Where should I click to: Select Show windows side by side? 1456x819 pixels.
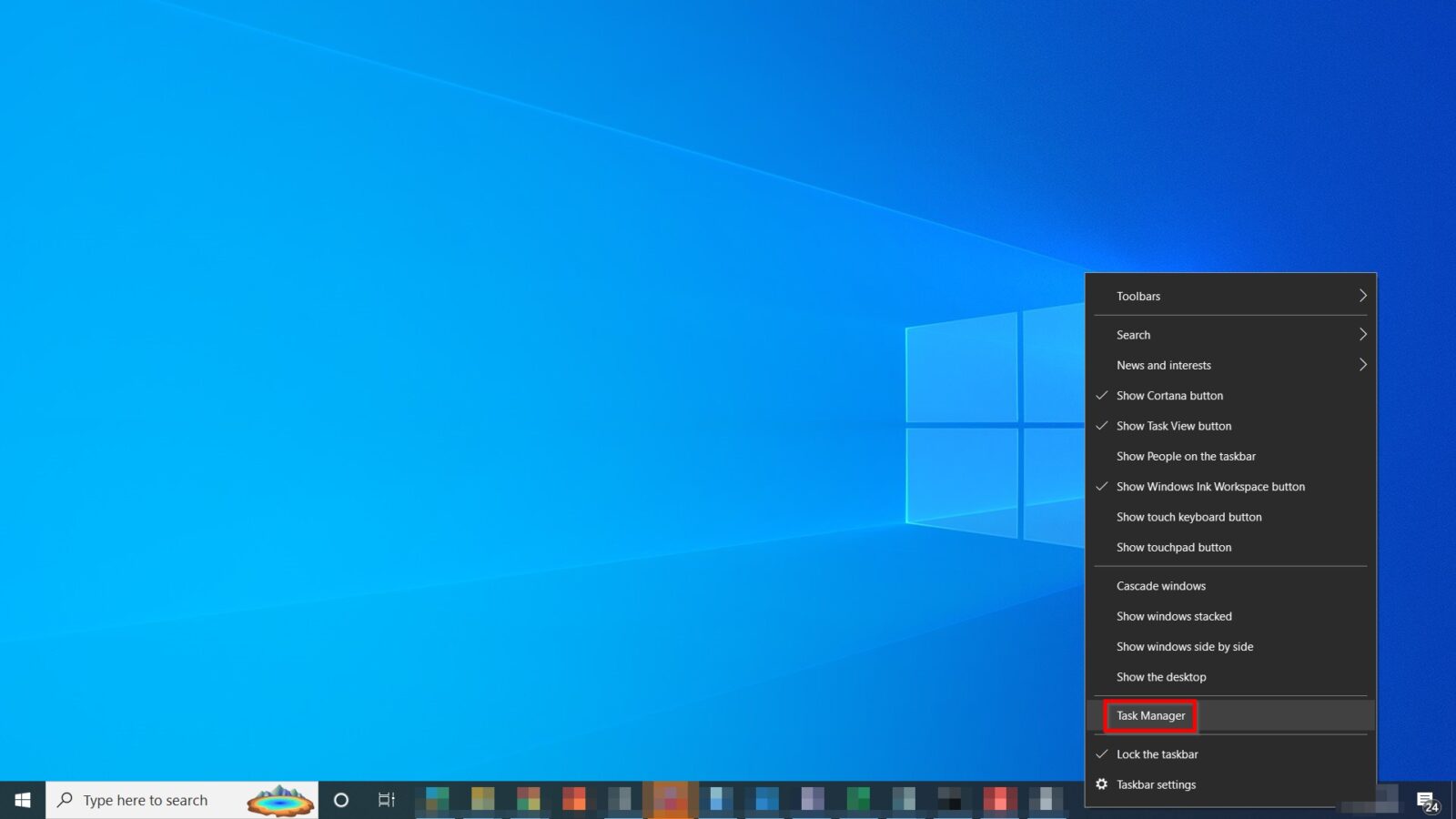[1184, 647]
